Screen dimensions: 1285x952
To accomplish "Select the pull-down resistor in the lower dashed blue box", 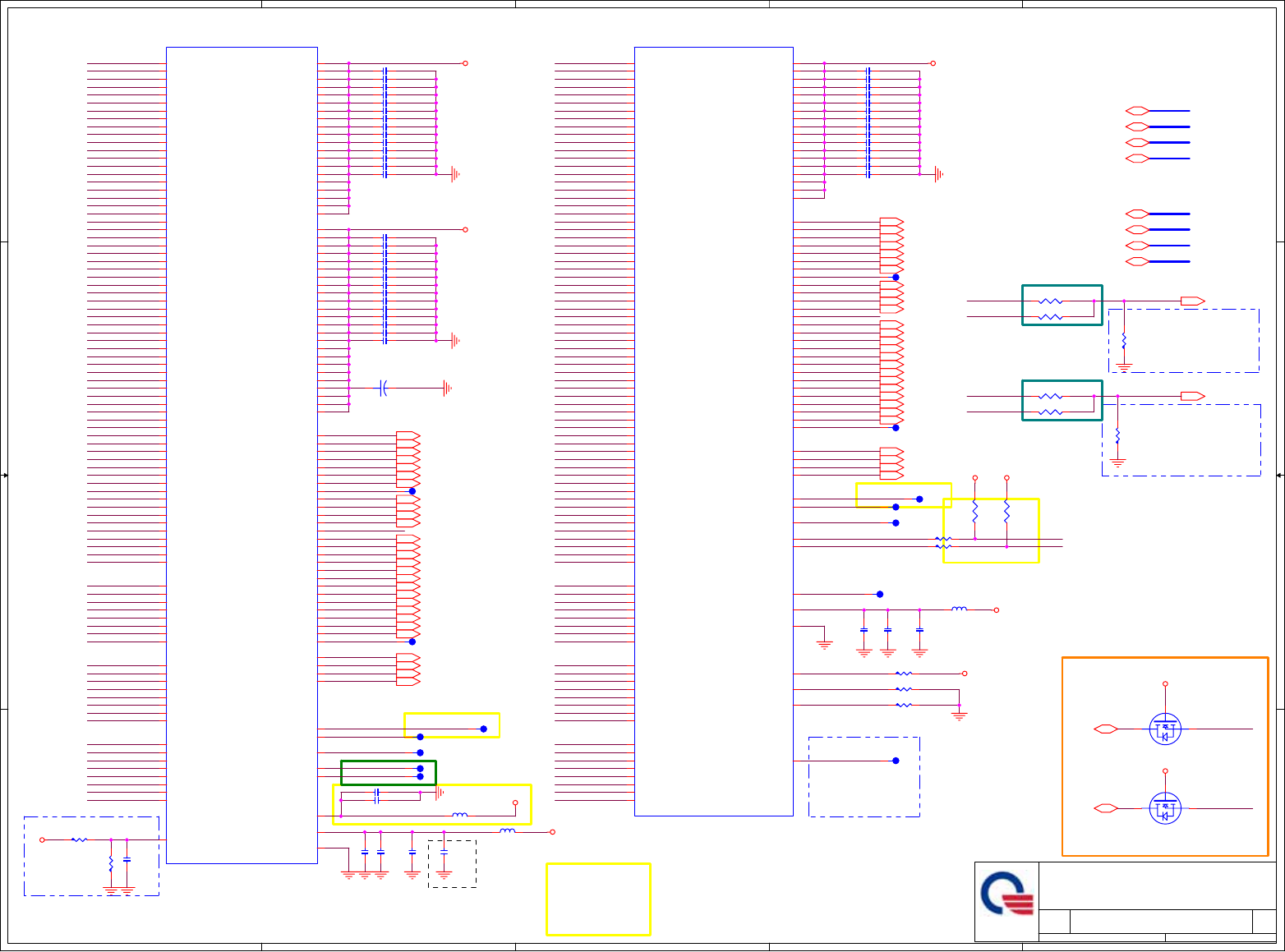I will [1117, 435].
